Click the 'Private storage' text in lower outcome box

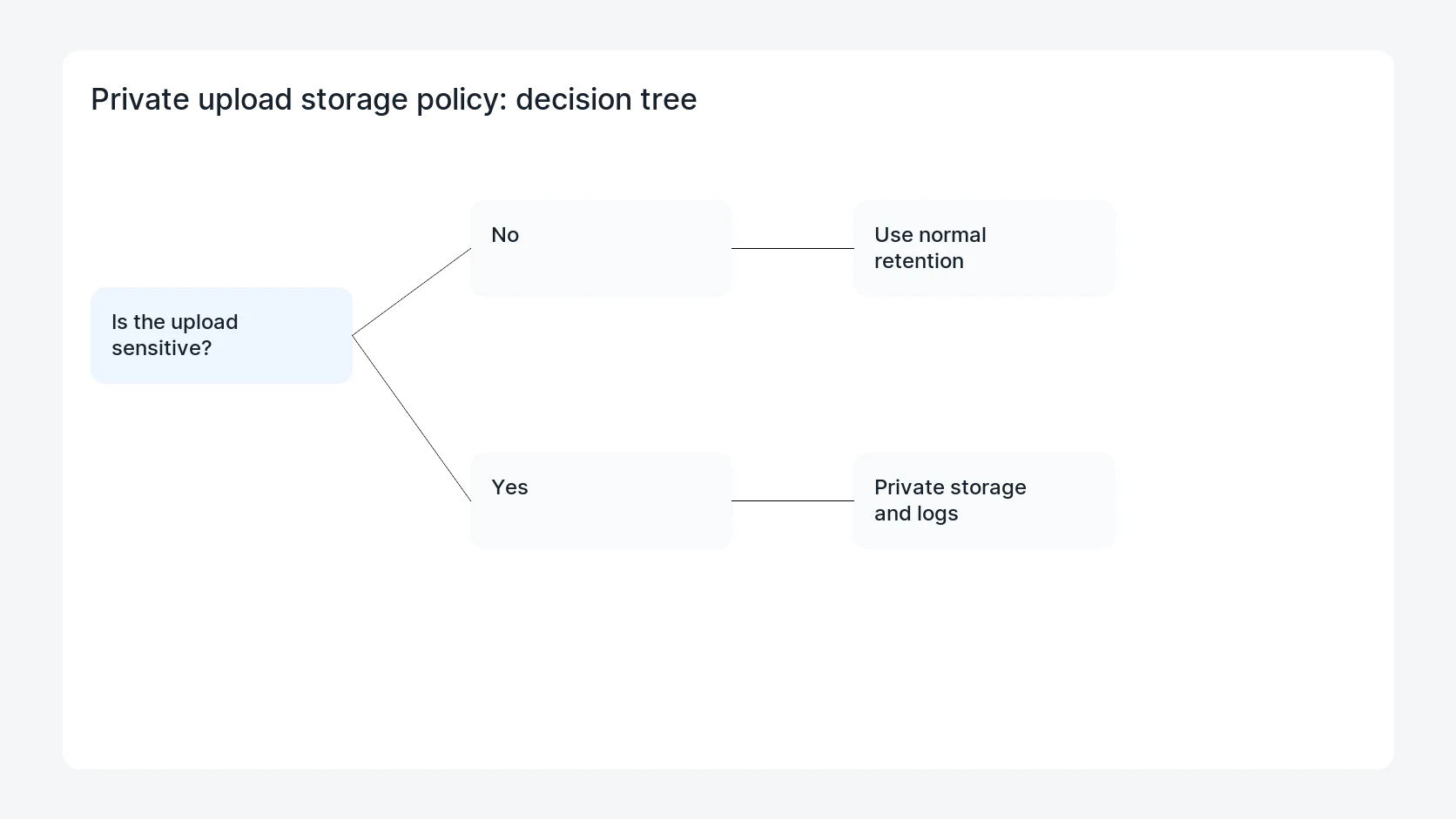tap(950, 487)
